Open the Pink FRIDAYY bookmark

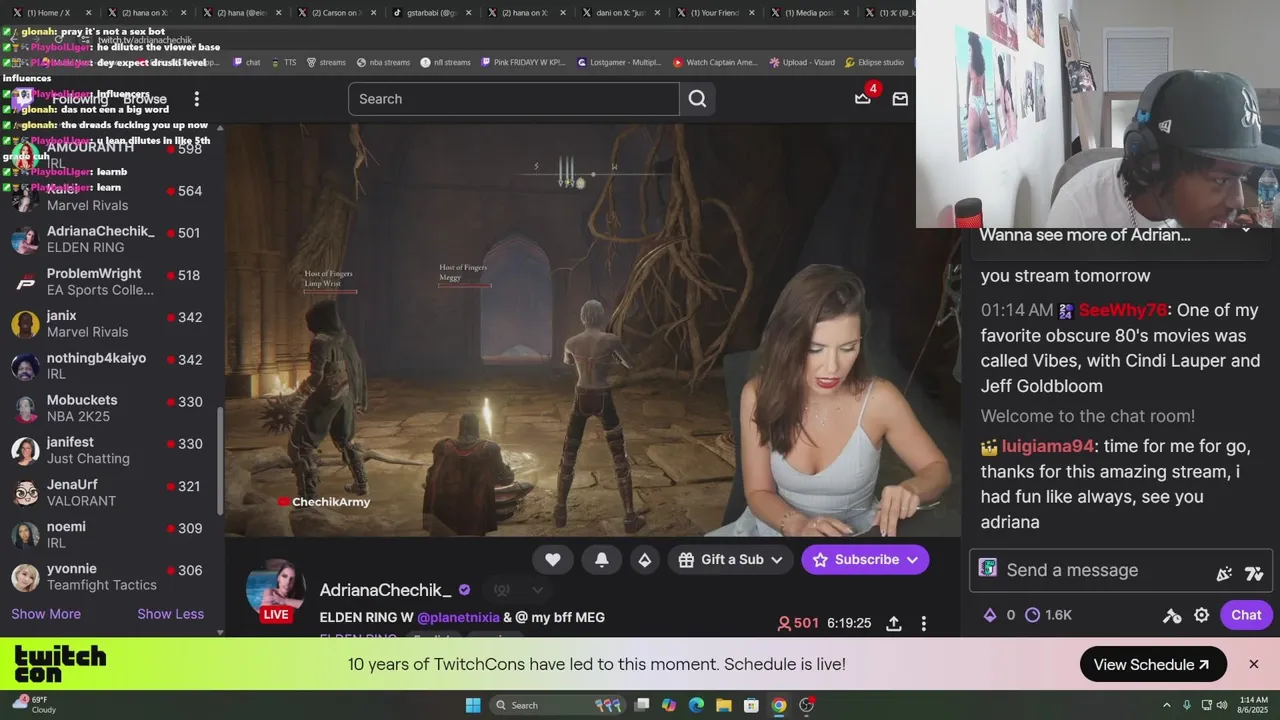525,62
